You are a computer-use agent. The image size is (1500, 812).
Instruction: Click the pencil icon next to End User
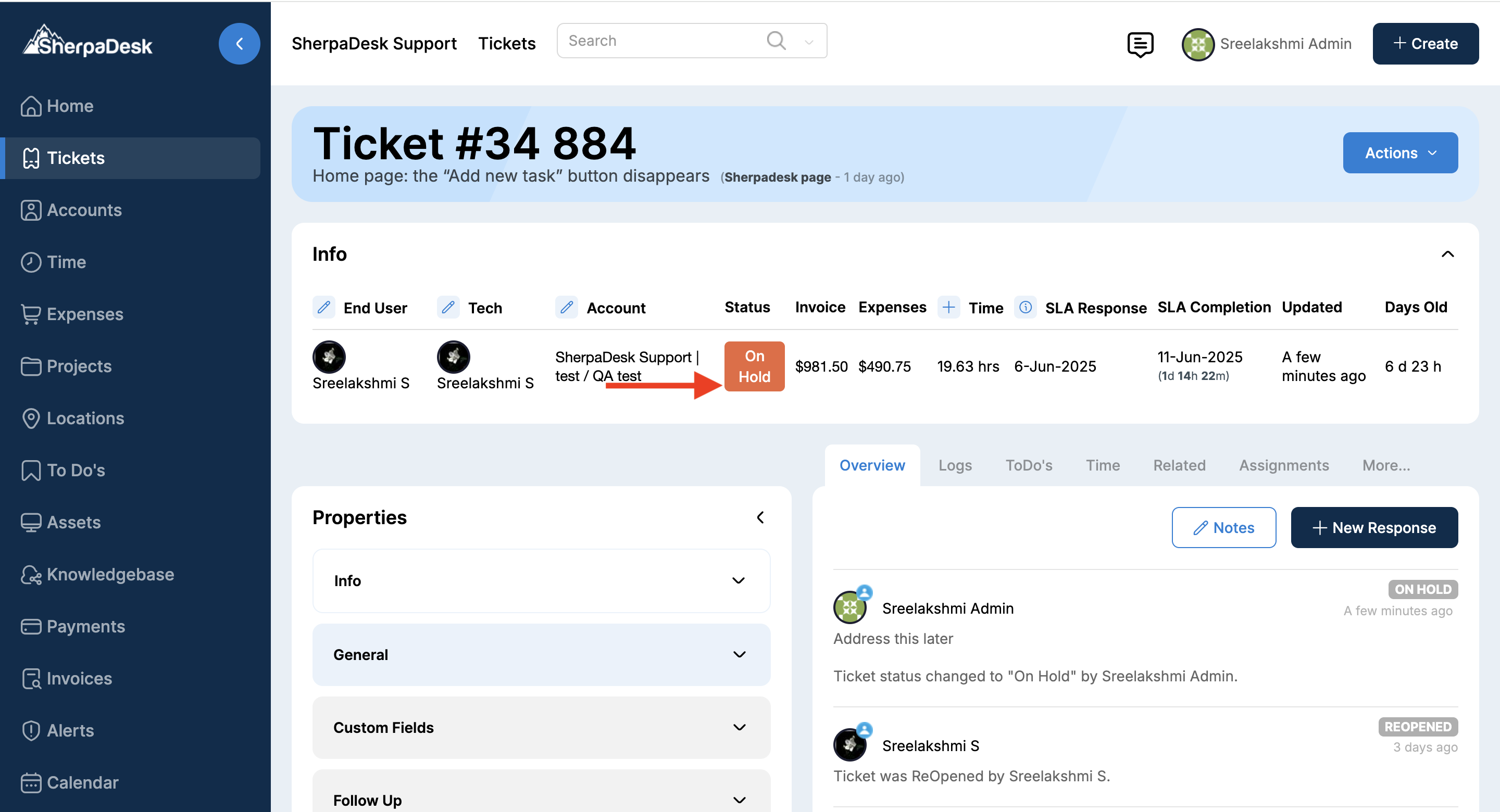[x=324, y=307]
